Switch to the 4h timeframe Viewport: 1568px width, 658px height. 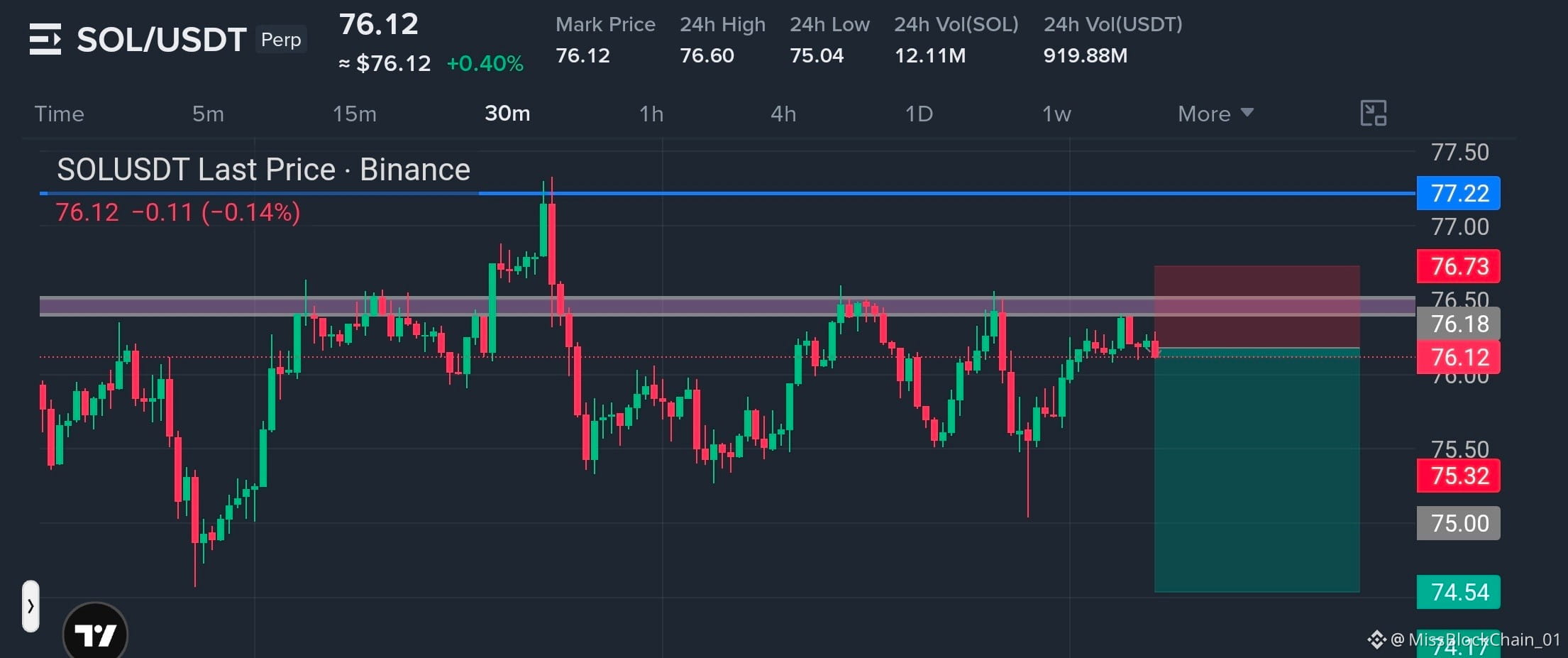[x=783, y=114]
